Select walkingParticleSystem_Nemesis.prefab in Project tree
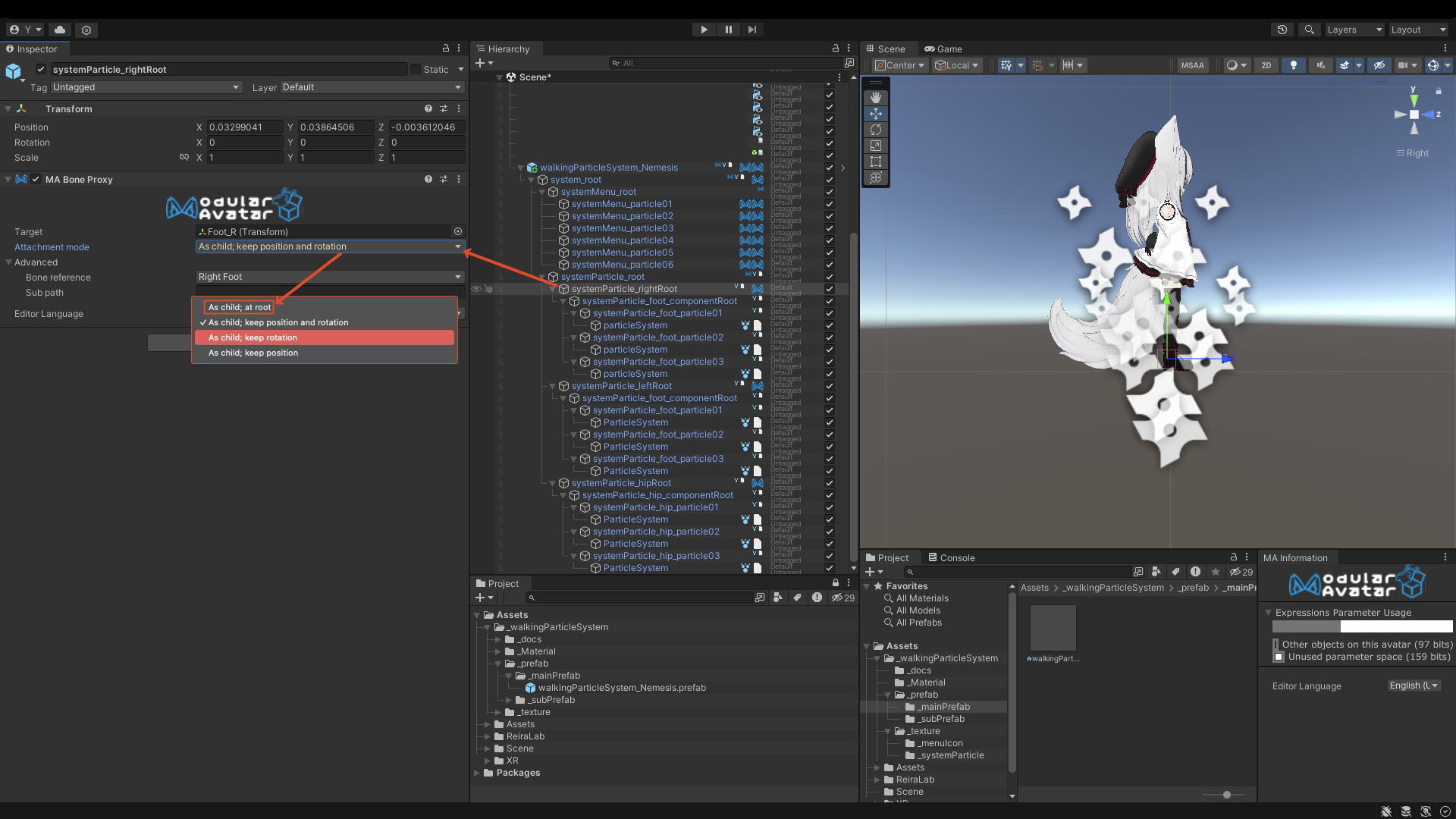Image resolution: width=1456 pixels, height=819 pixels. [x=621, y=688]
